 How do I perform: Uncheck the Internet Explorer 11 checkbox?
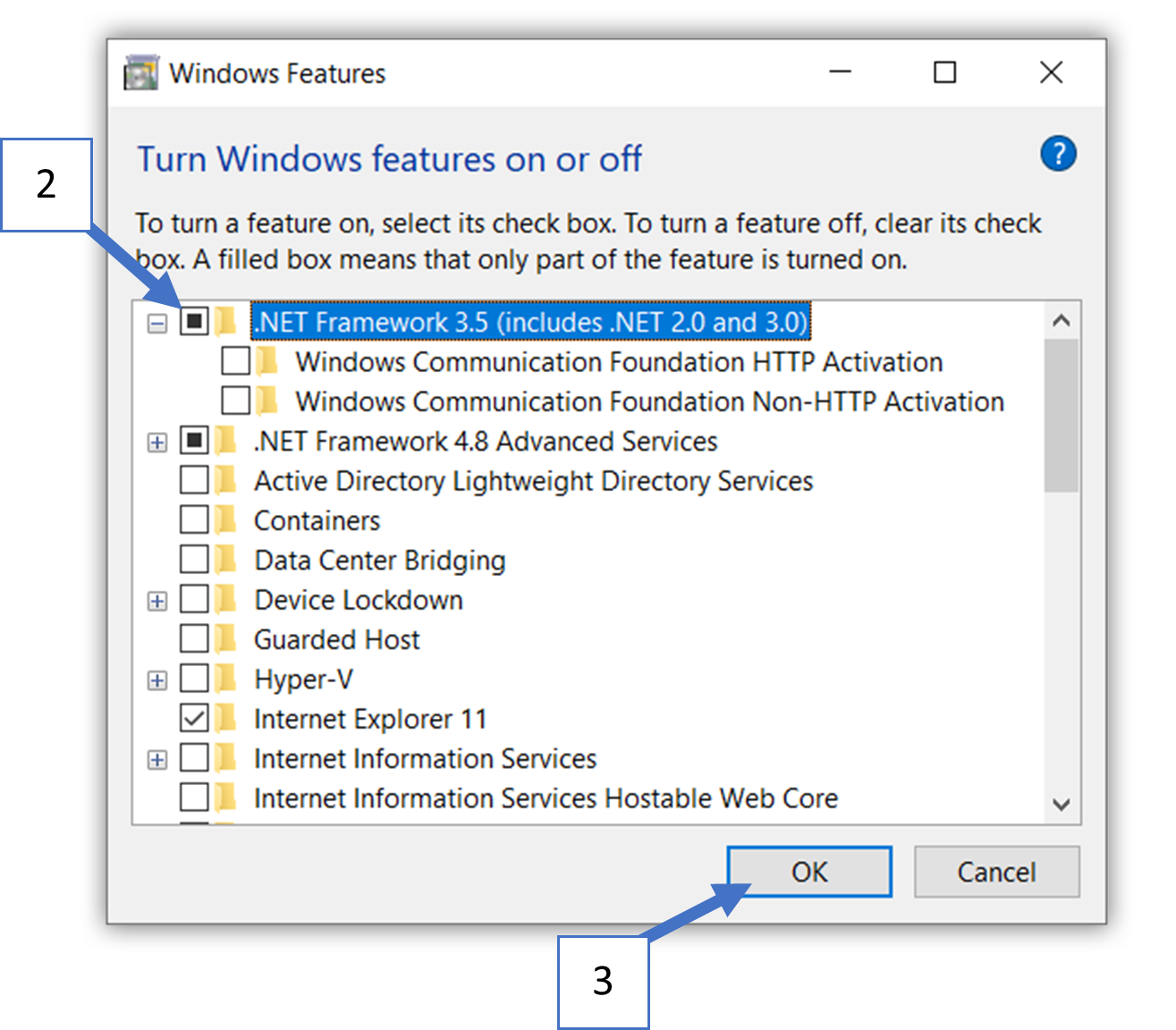(x=194, y=718)
